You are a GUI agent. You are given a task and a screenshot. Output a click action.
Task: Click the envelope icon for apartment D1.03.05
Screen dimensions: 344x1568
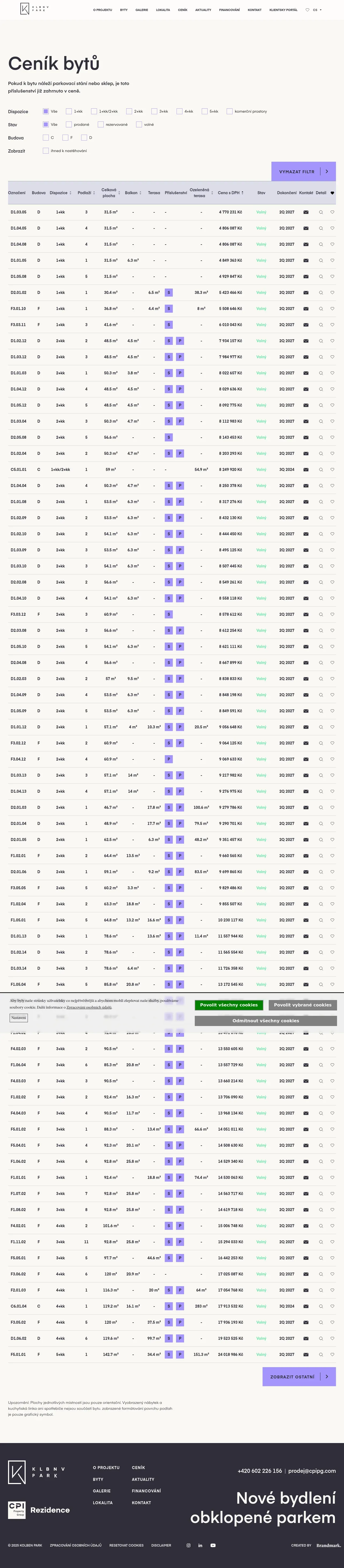tap(306, 212)
